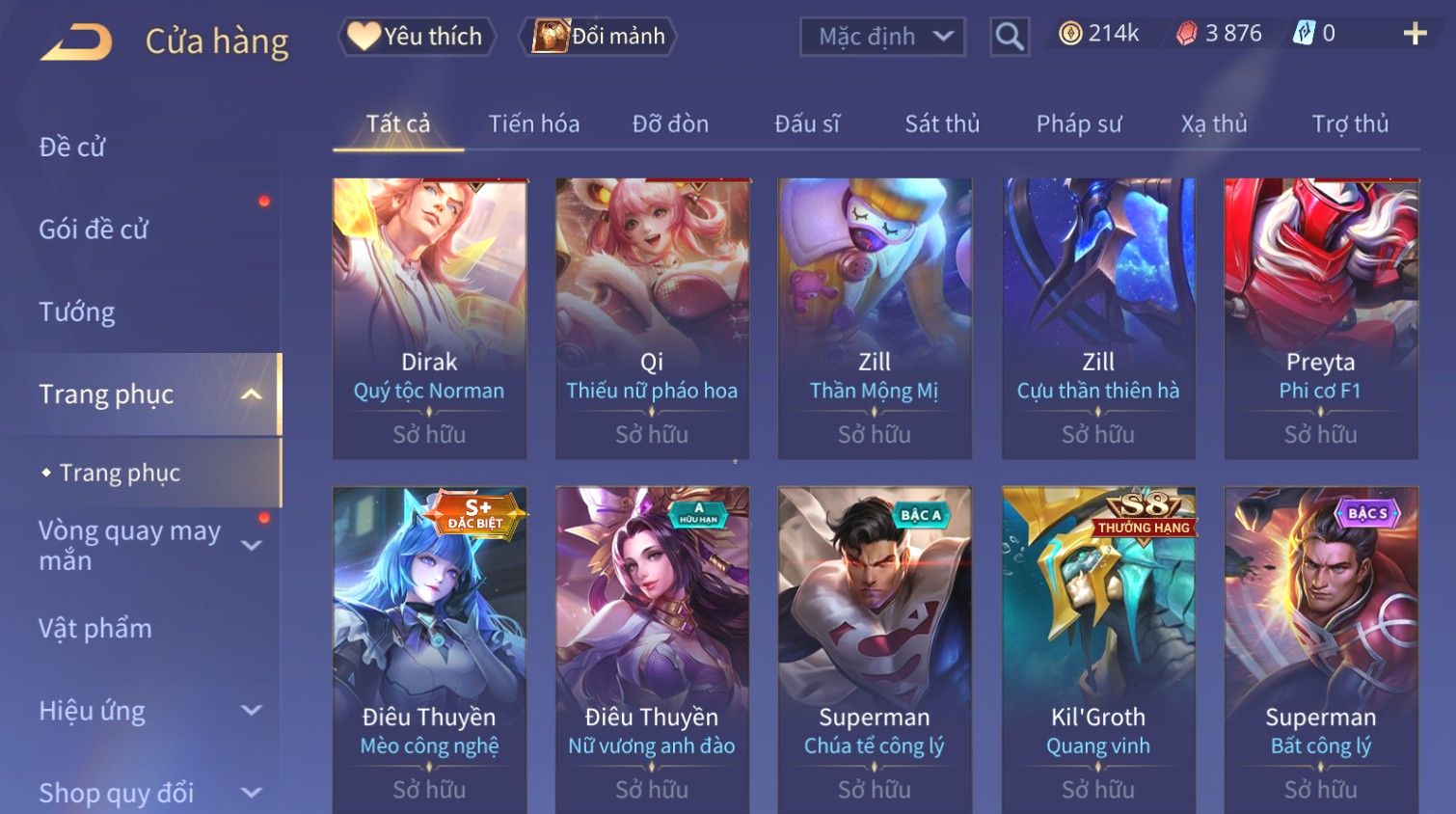Expand Shop quy đổi section
This screenshot has width=1456, height=814.
point(252,793)
